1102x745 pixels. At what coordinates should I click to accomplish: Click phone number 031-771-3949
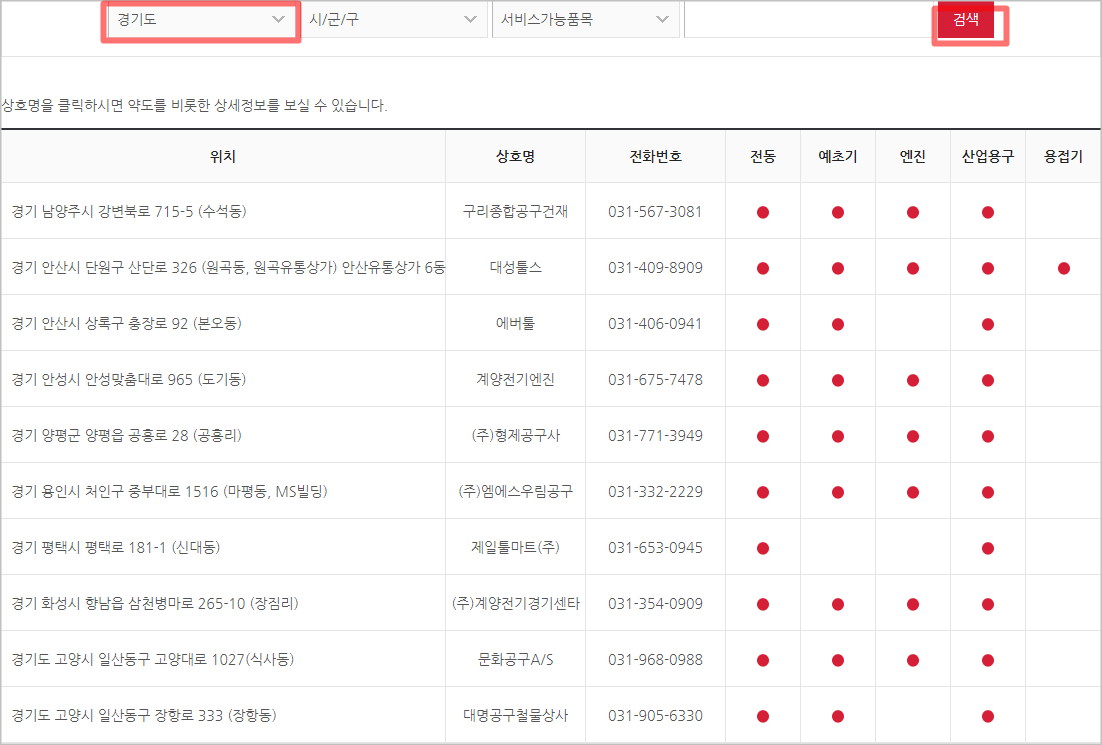click(x=655, y=436)
